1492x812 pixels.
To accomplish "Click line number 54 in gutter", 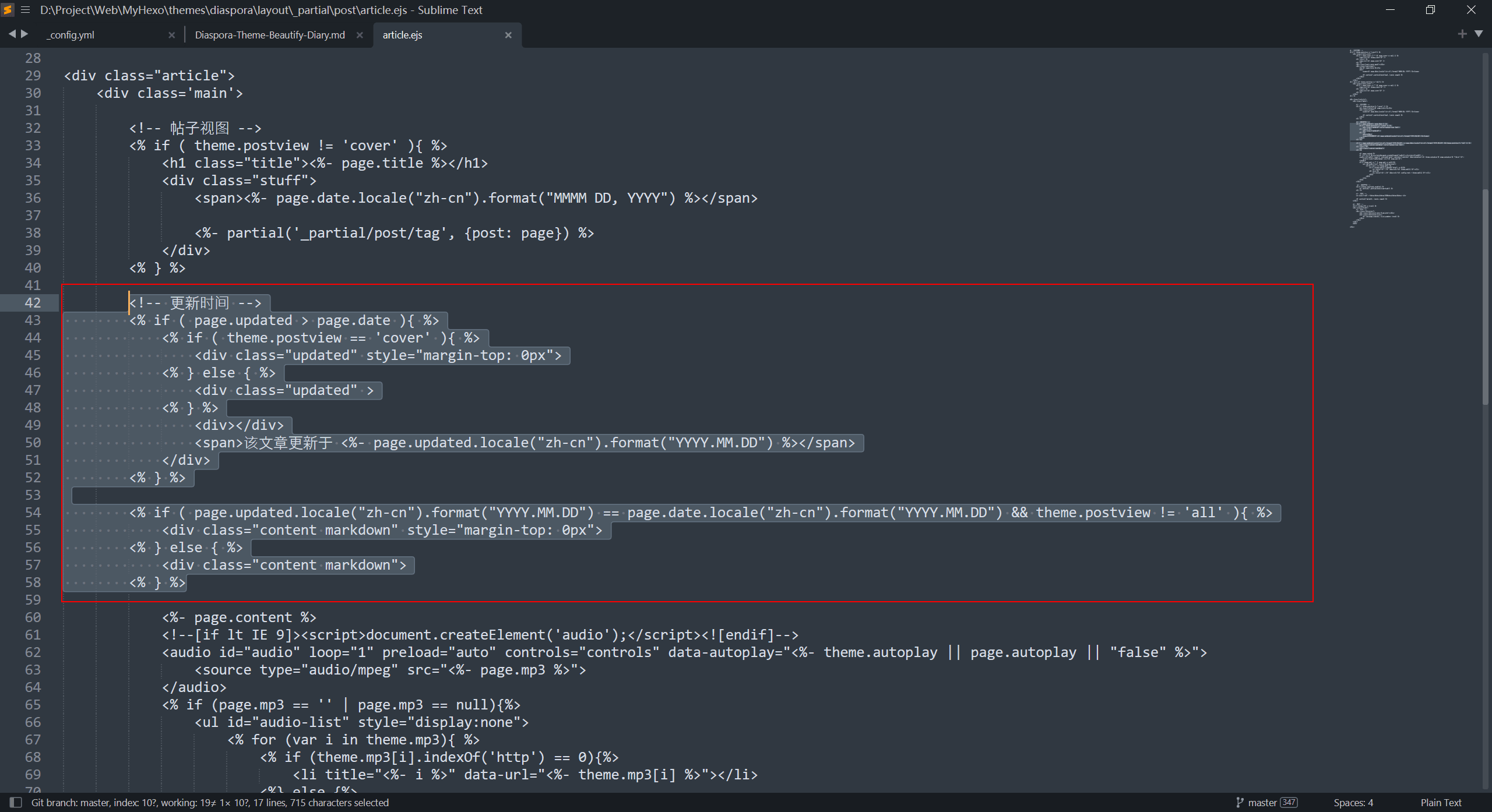I will pos(33,513).
